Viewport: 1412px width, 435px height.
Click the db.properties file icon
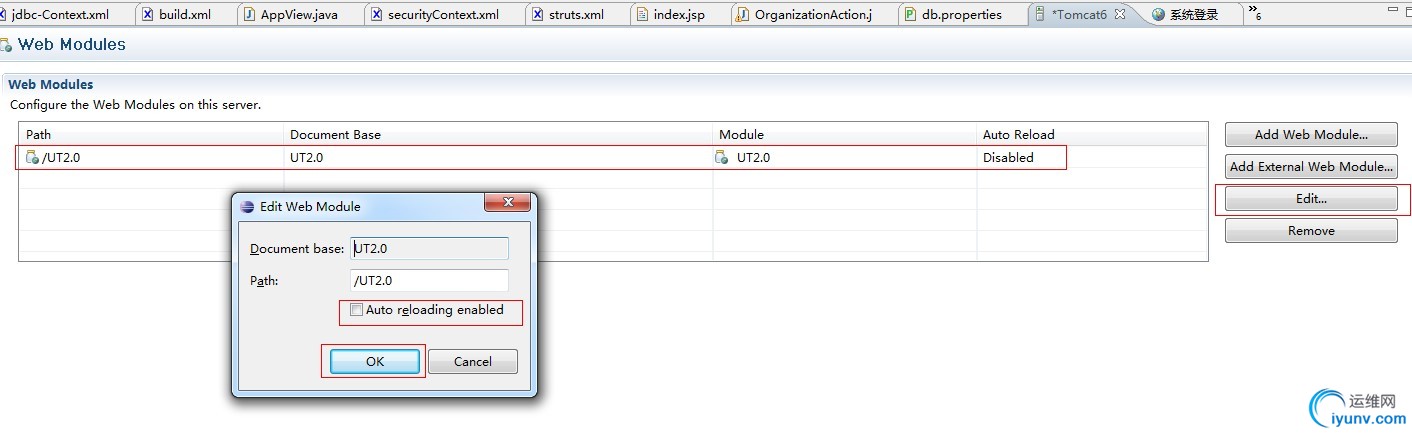[910, 15]
